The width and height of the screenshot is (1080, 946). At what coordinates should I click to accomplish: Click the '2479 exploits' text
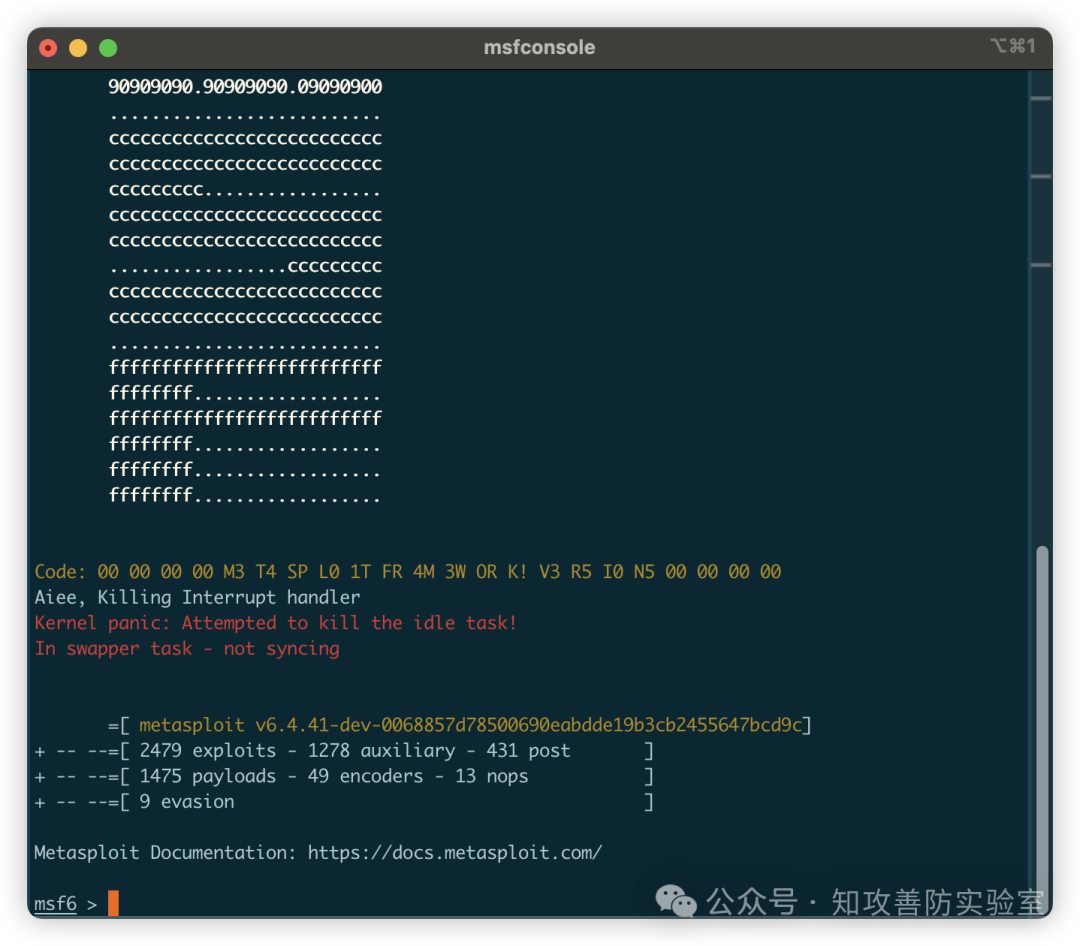(208, 751)
